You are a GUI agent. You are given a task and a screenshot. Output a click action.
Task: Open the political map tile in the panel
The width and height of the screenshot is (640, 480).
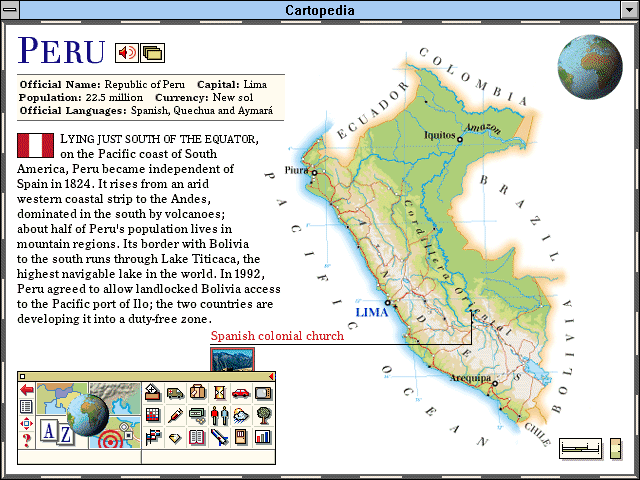click(x=53, y=396)
